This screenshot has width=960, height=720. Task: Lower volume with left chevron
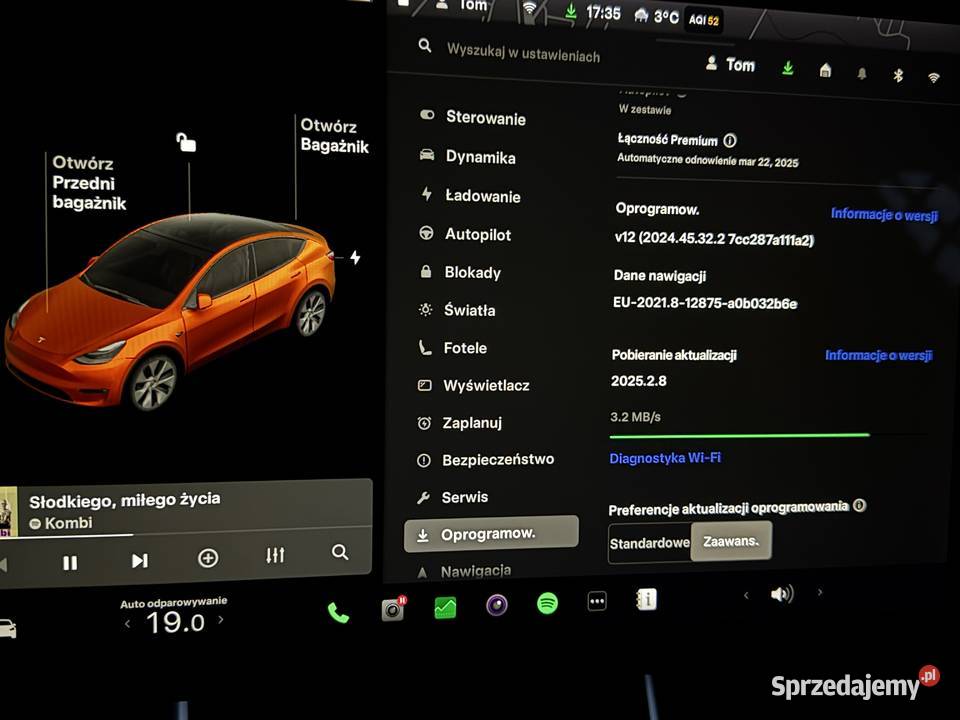click(746, 594)
